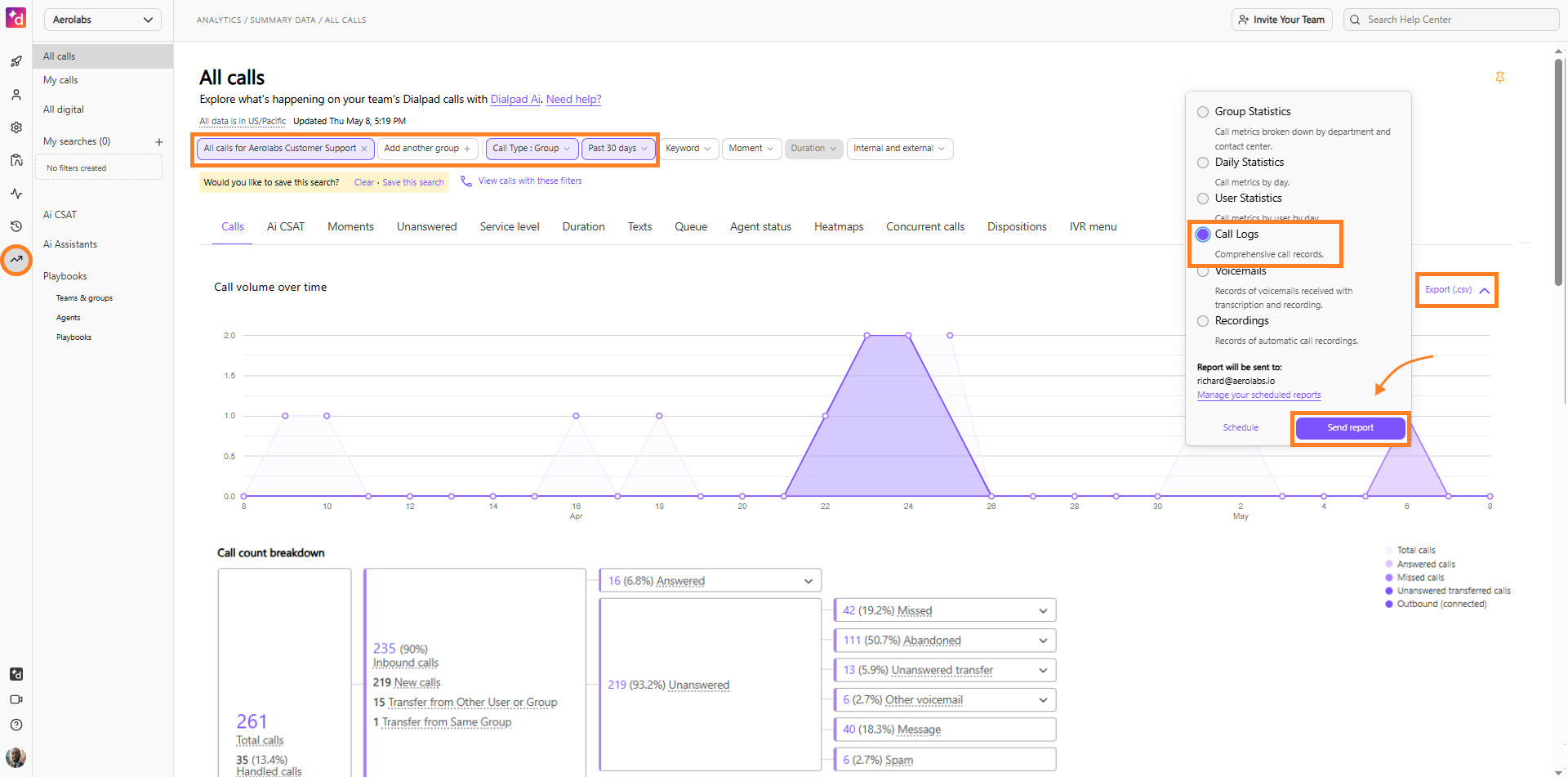The height and width of the screenshot is (777, 1568).
Task: Open the Duration filter dropdown
Action: 813,149
